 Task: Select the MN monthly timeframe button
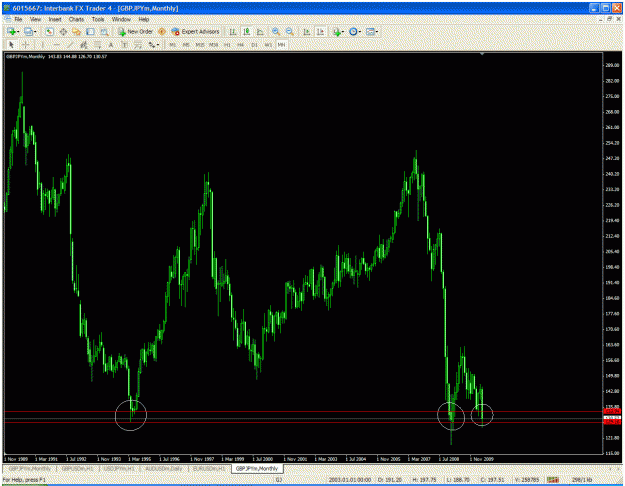pyautogui.click(x=281, y=45)
